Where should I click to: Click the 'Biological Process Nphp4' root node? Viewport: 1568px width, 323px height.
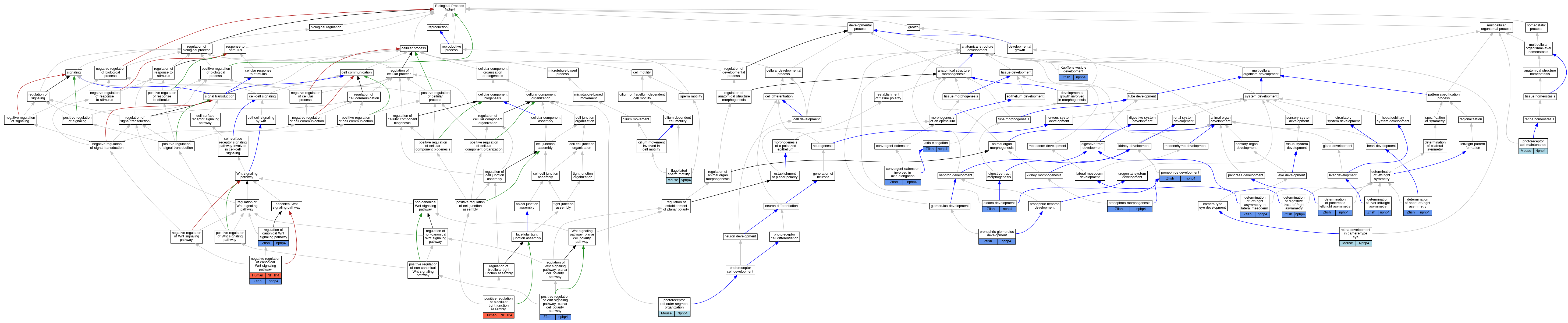pyautogui.click(x=450, y=7)
